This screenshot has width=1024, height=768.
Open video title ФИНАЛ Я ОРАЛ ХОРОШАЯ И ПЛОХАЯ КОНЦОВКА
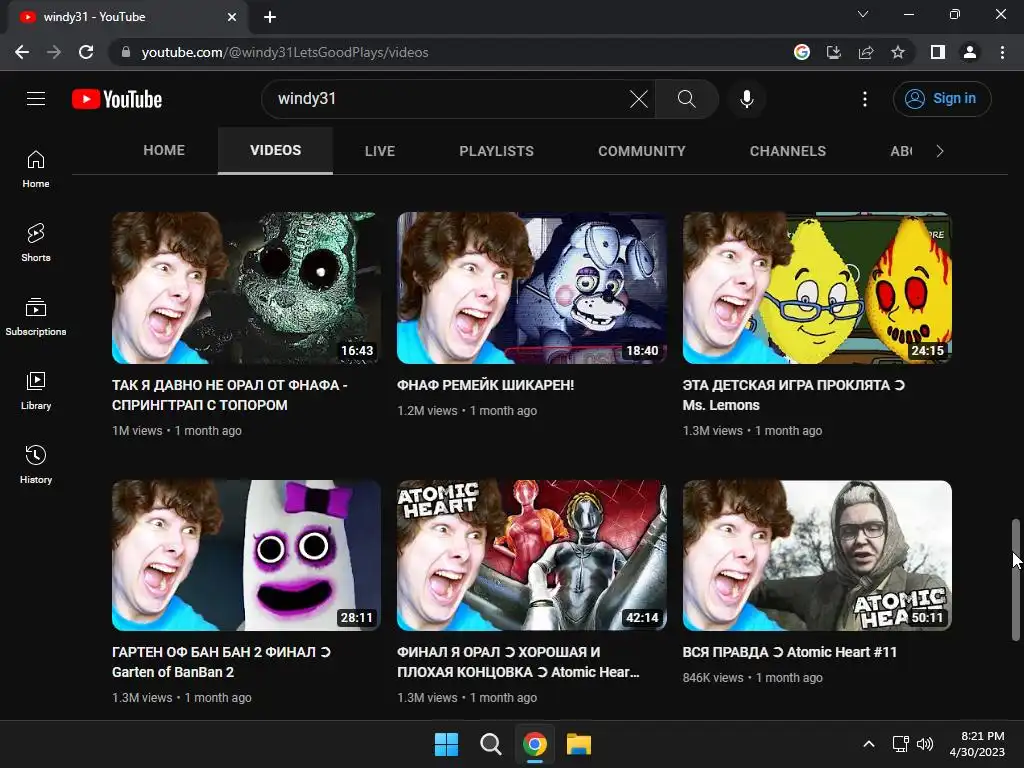(518, 662)
